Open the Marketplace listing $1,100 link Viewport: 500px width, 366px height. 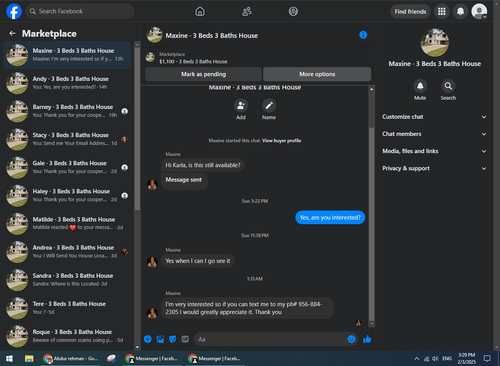tap(193, 62)
